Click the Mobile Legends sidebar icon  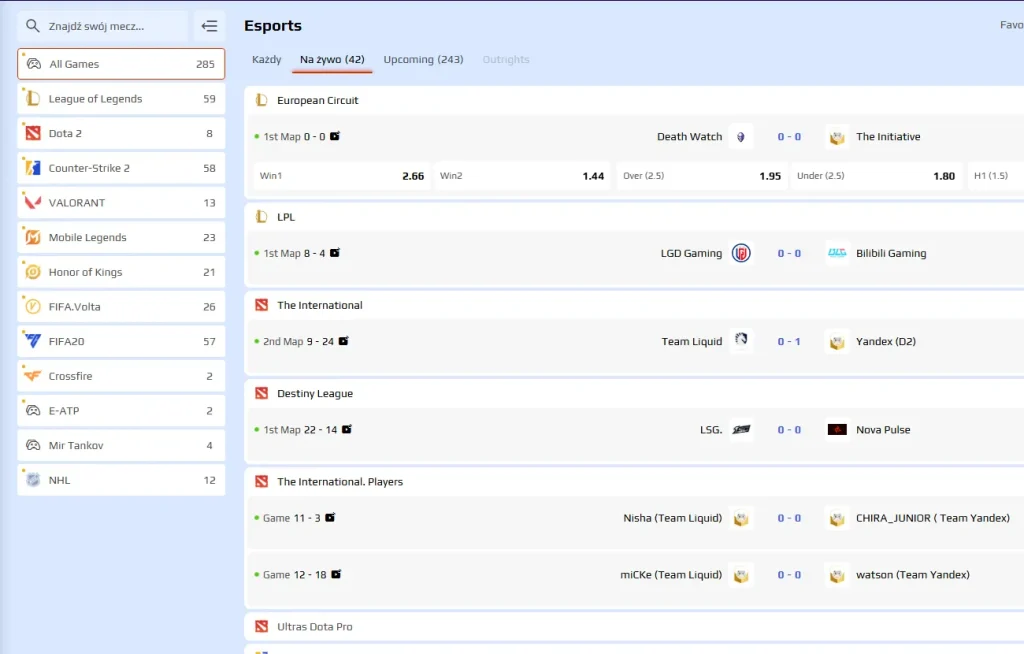pos(33,237)
